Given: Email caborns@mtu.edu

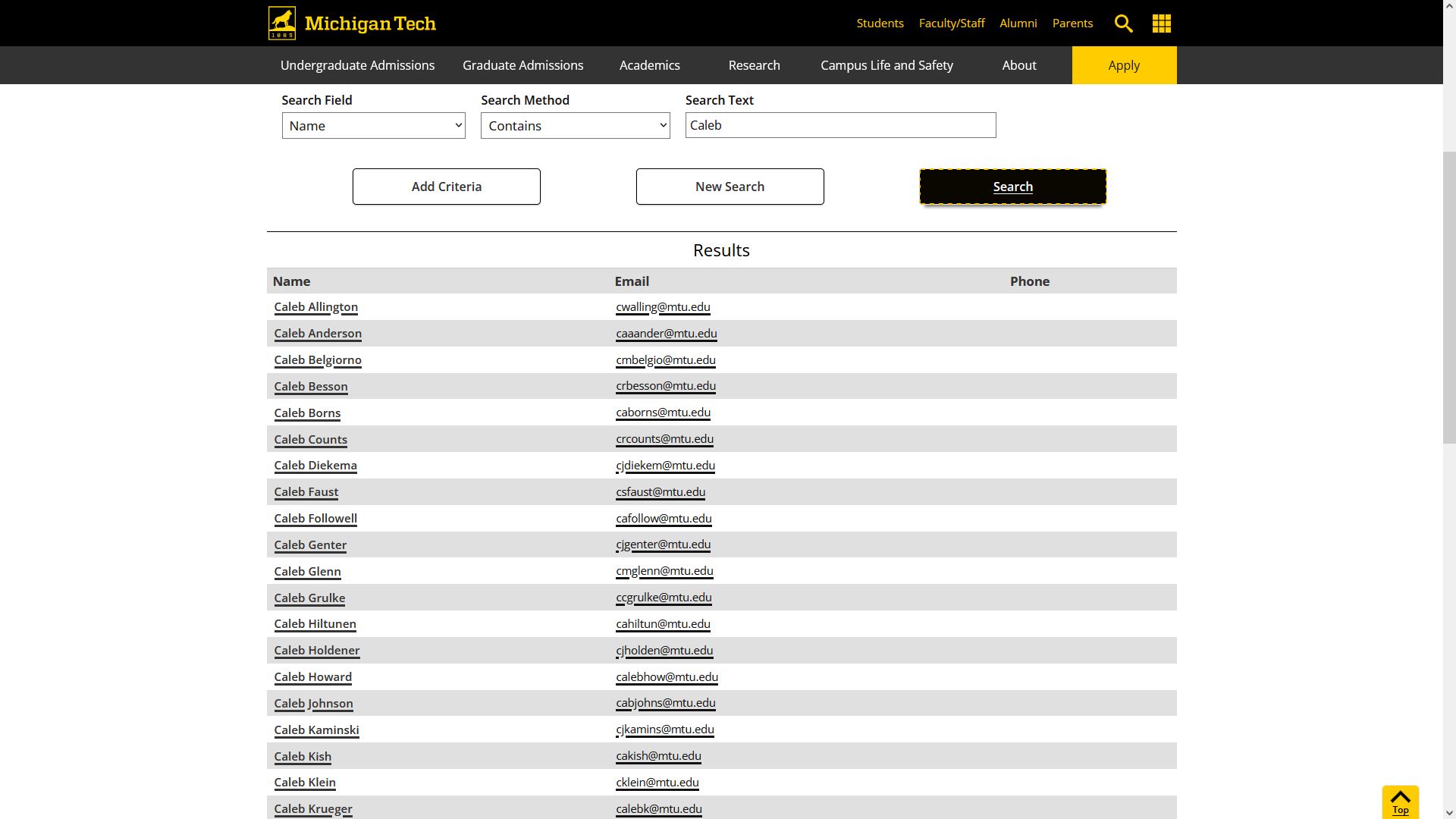Looking at the screenshot, I should pyautogui.click(x=663, y=413).
